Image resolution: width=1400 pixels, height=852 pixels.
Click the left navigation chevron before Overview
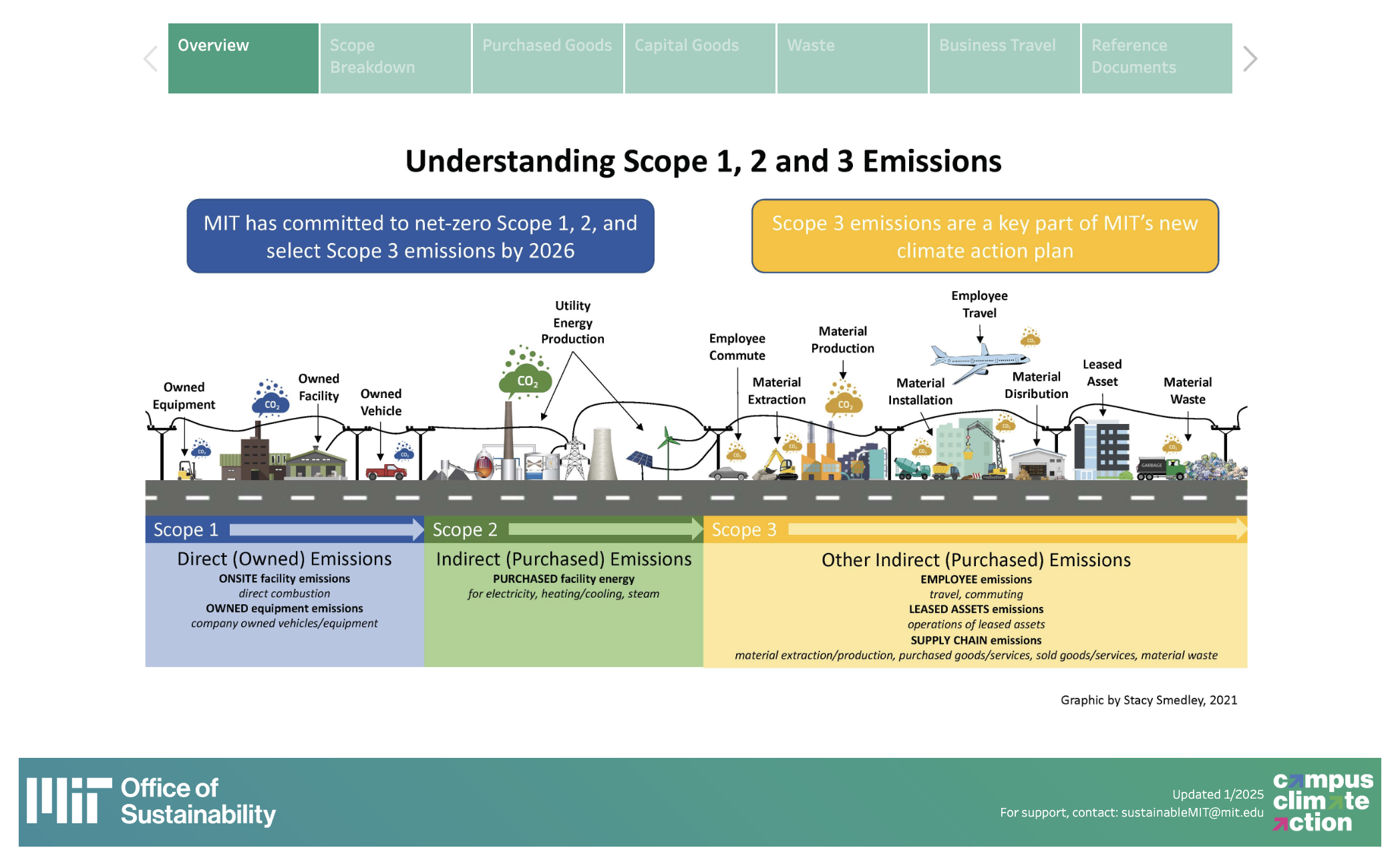point(148,58)
